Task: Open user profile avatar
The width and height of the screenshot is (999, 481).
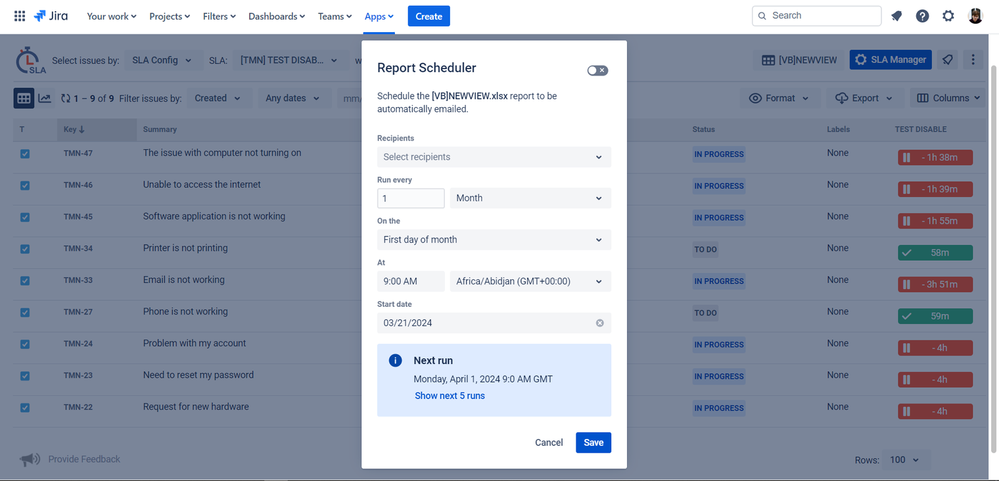Action: point(975,16)
